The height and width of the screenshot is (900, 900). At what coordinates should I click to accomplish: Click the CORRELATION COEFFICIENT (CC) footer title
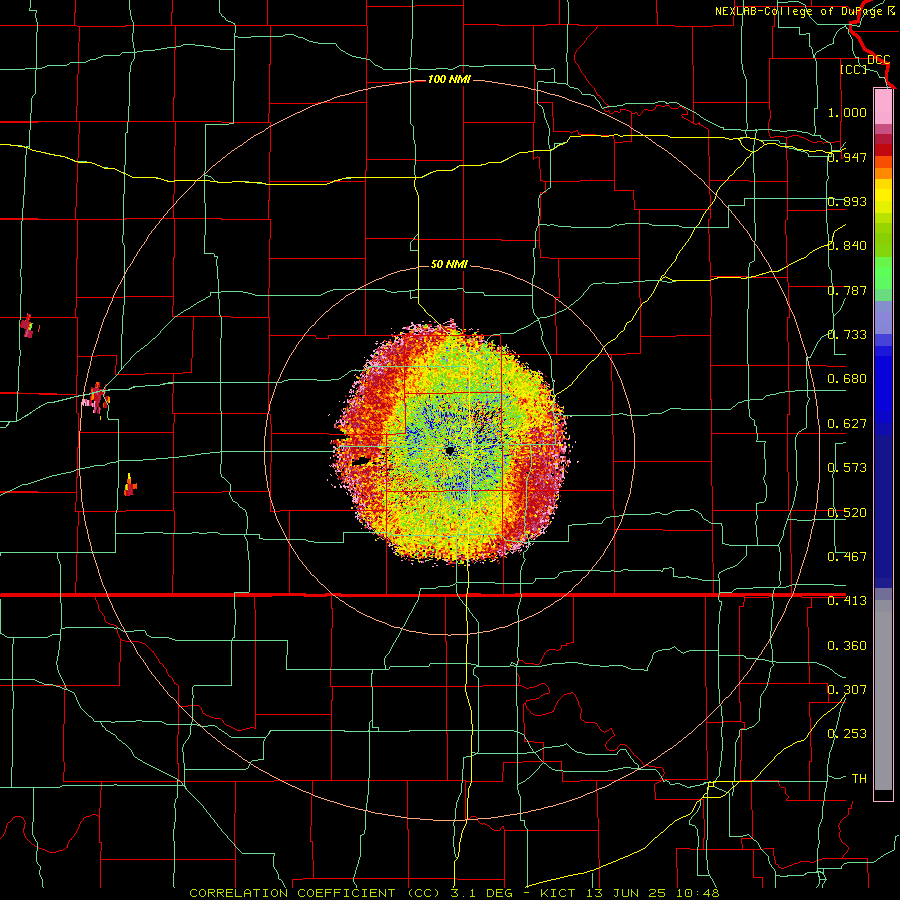pyautogui.click(x=315, y=893)
